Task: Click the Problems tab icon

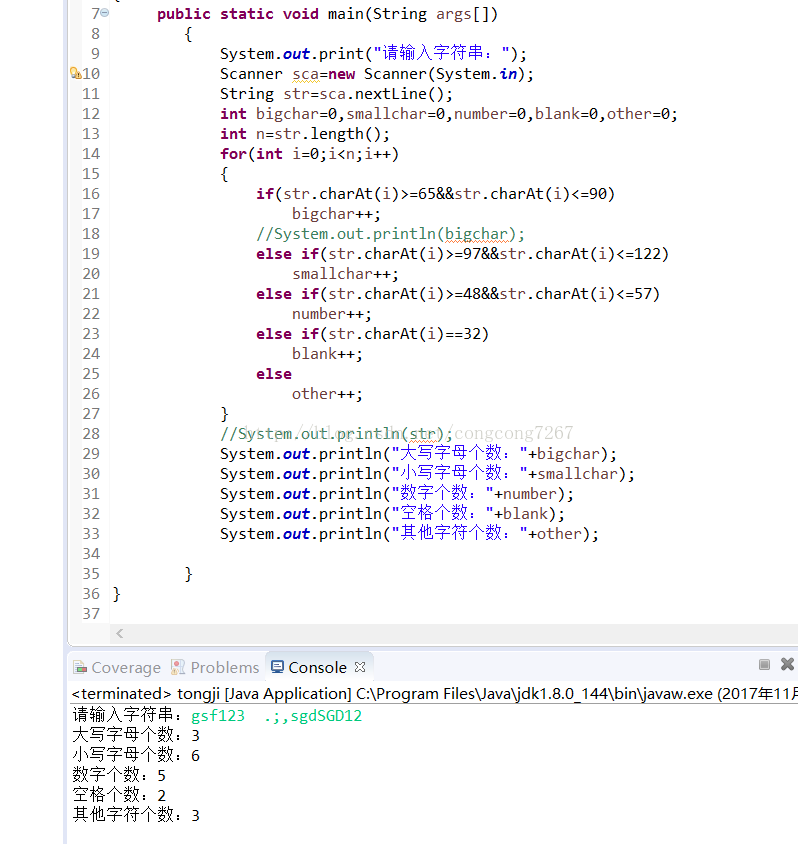Action: tap(178, 667)
